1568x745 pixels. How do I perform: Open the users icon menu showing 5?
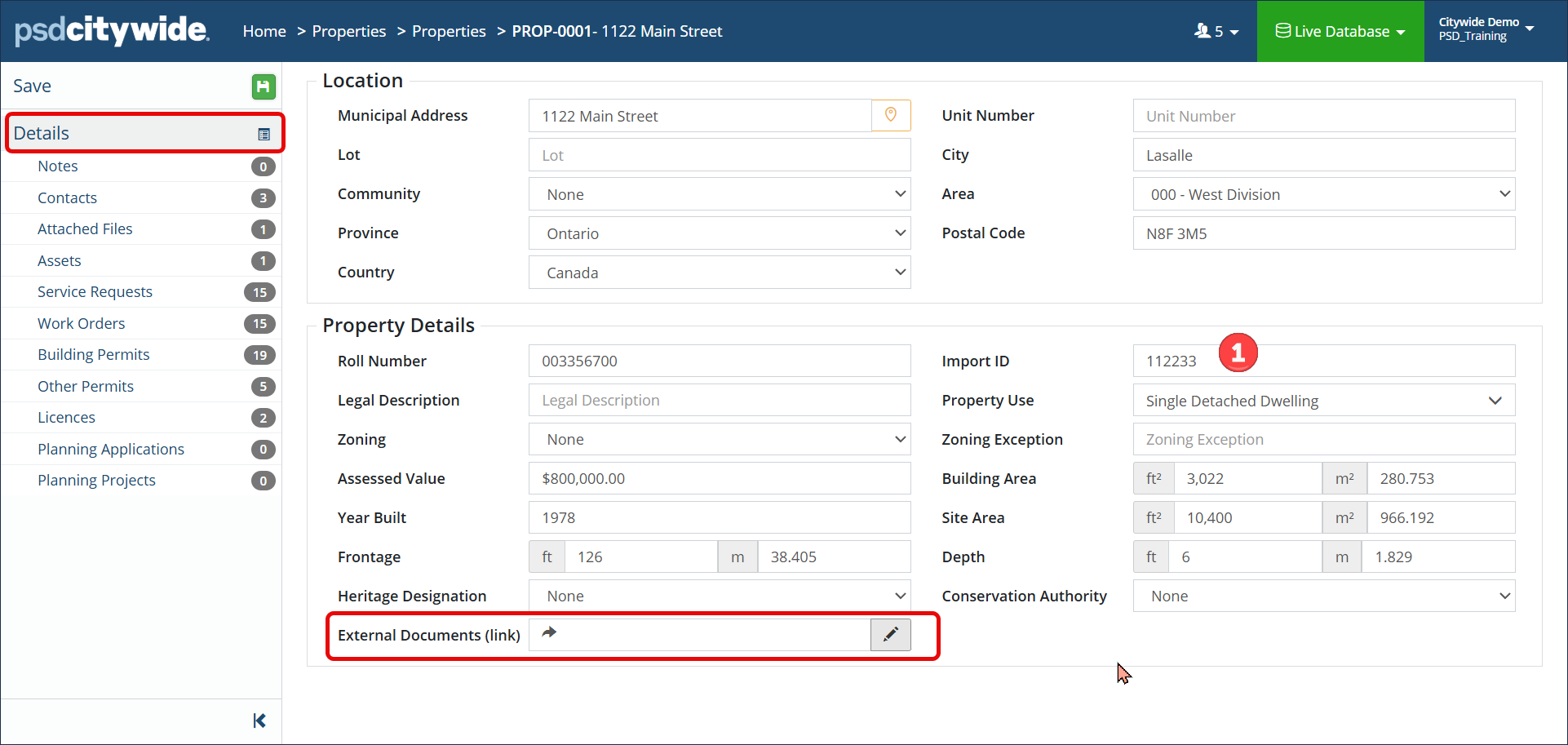[1216, 31]
